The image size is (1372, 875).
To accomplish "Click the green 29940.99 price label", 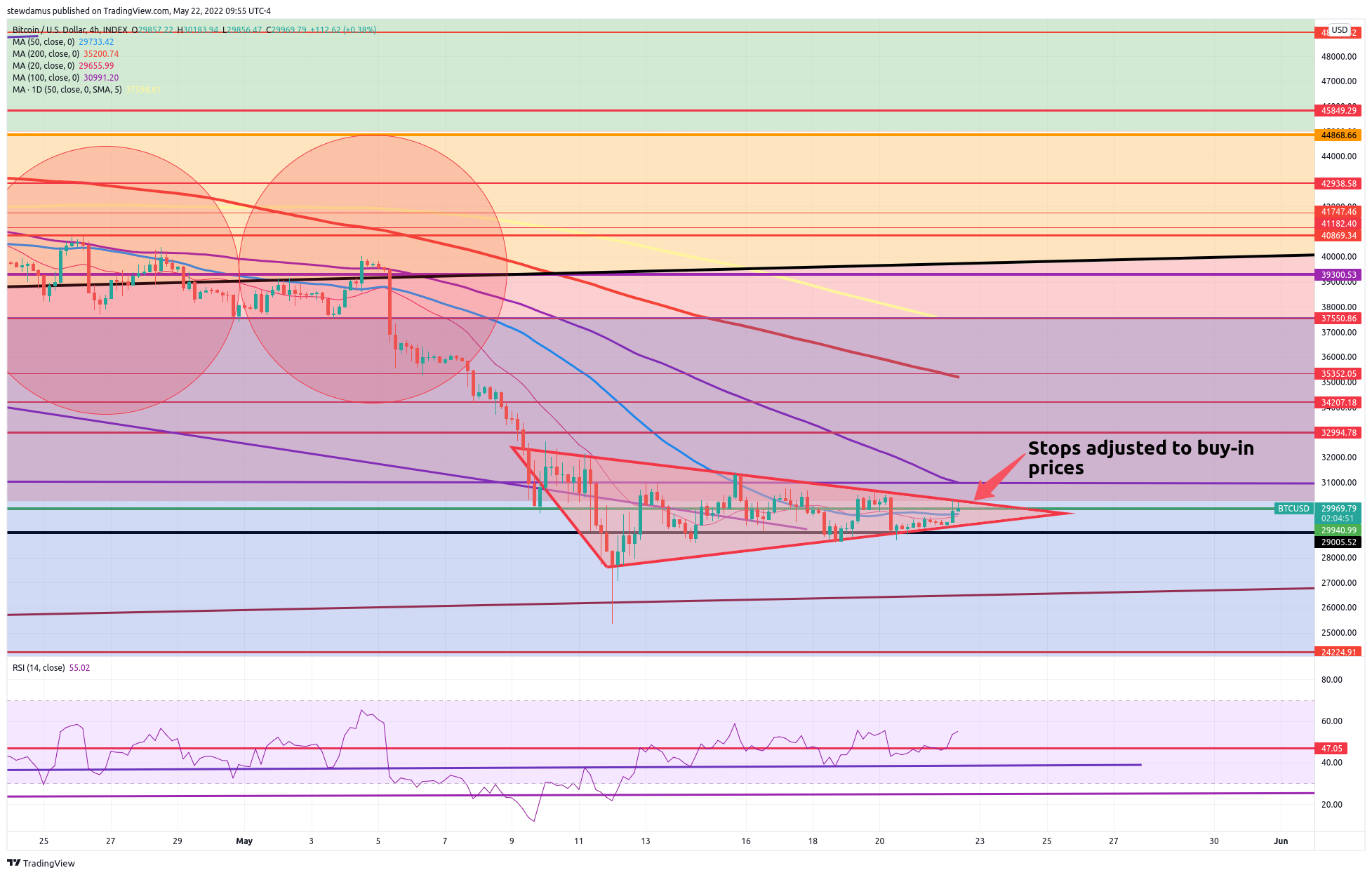I will (x=1338, y=530).
